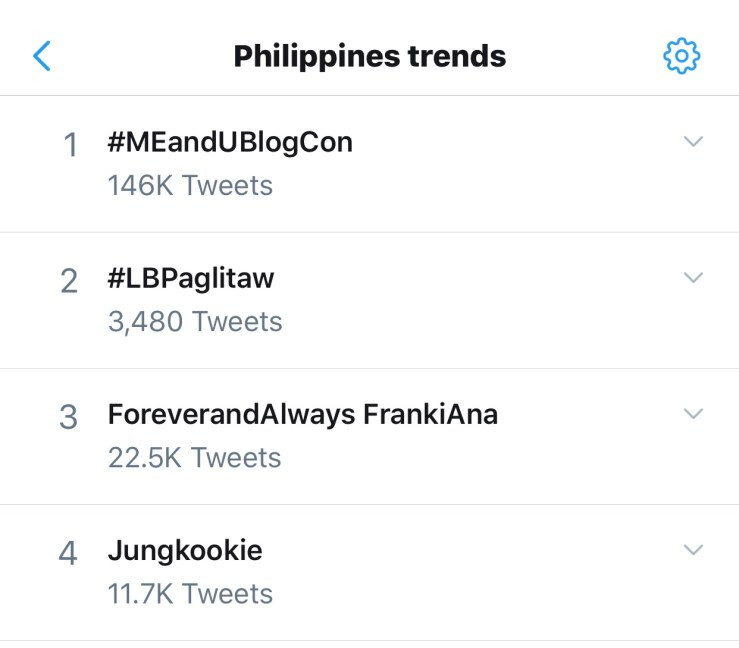Open the Jungkookie trend
Image resolution: width=739 pixels, height=648 pixels.
coord(185,550)
